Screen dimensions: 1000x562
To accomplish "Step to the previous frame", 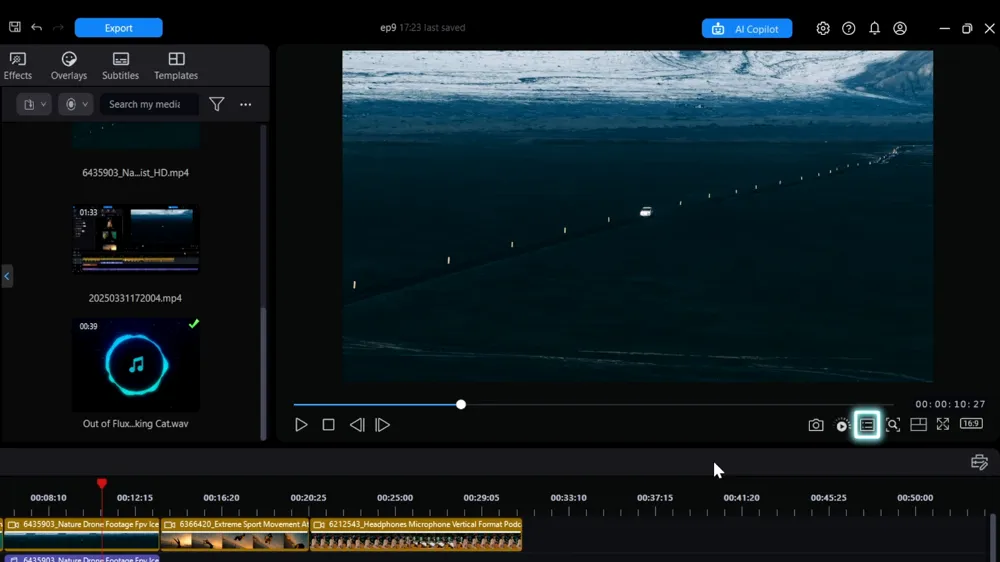I will 357,425.
